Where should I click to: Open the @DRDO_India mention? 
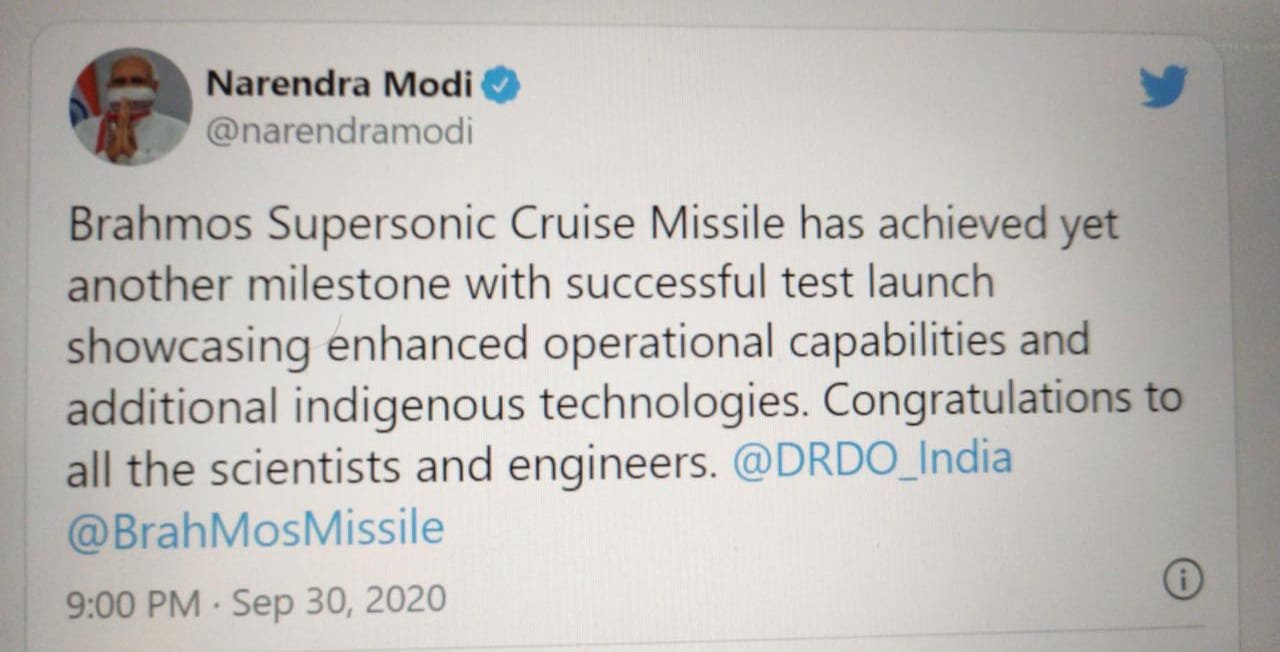pyautogui.click(x=872, y=460)
